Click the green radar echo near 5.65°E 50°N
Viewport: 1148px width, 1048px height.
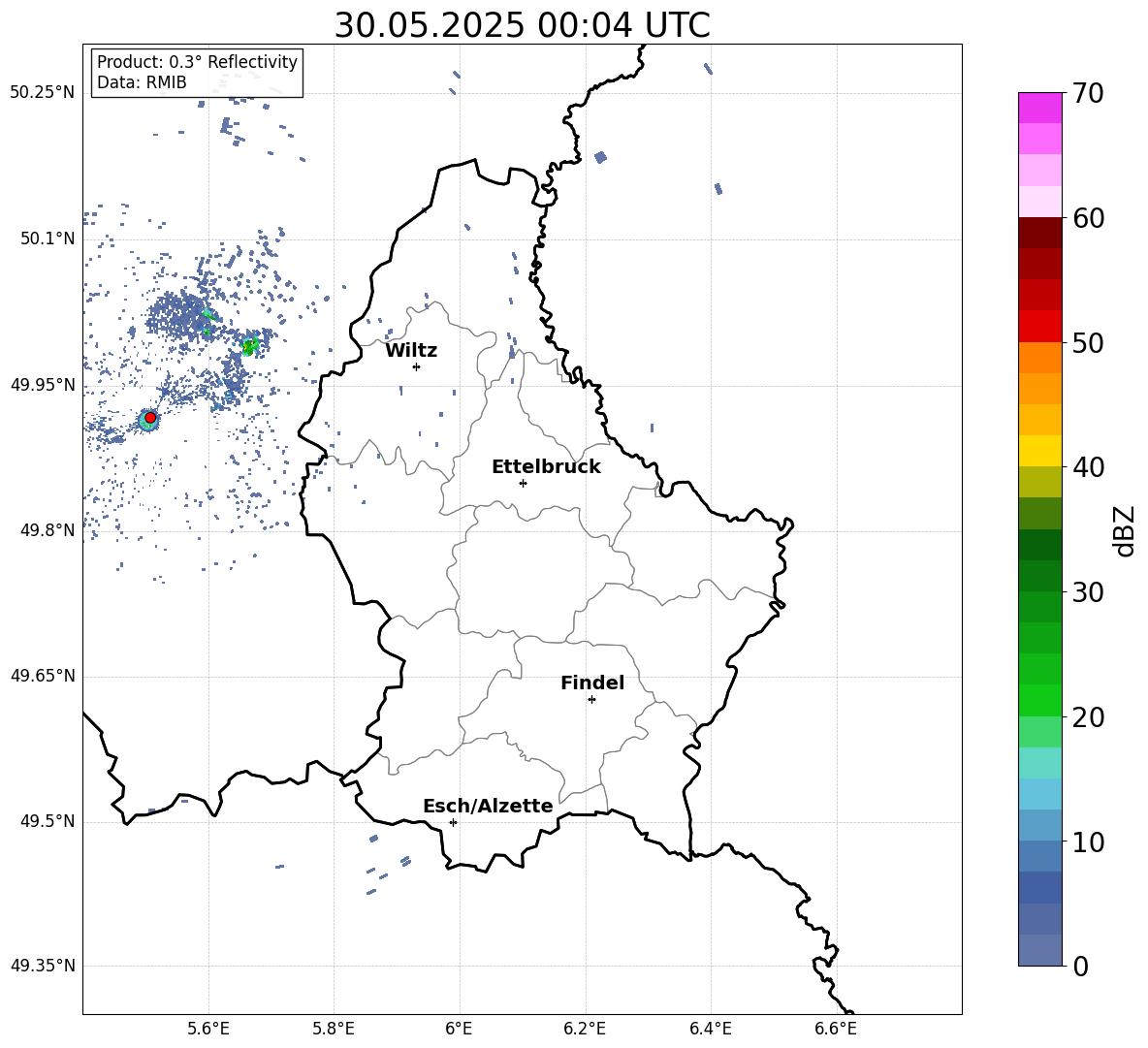pyautogui.click(x=250, y=345)
